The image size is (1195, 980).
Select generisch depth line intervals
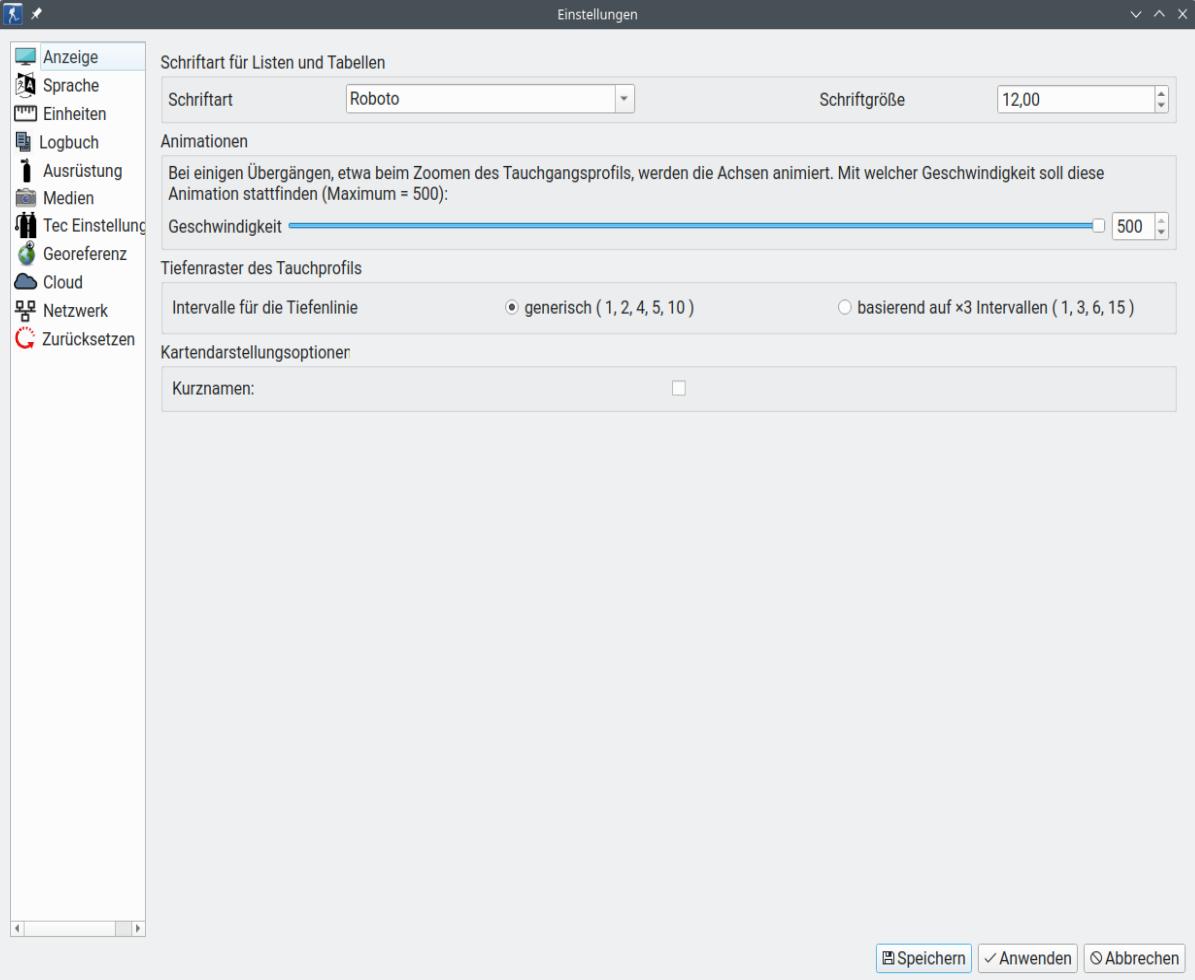[x=513, y=307]
